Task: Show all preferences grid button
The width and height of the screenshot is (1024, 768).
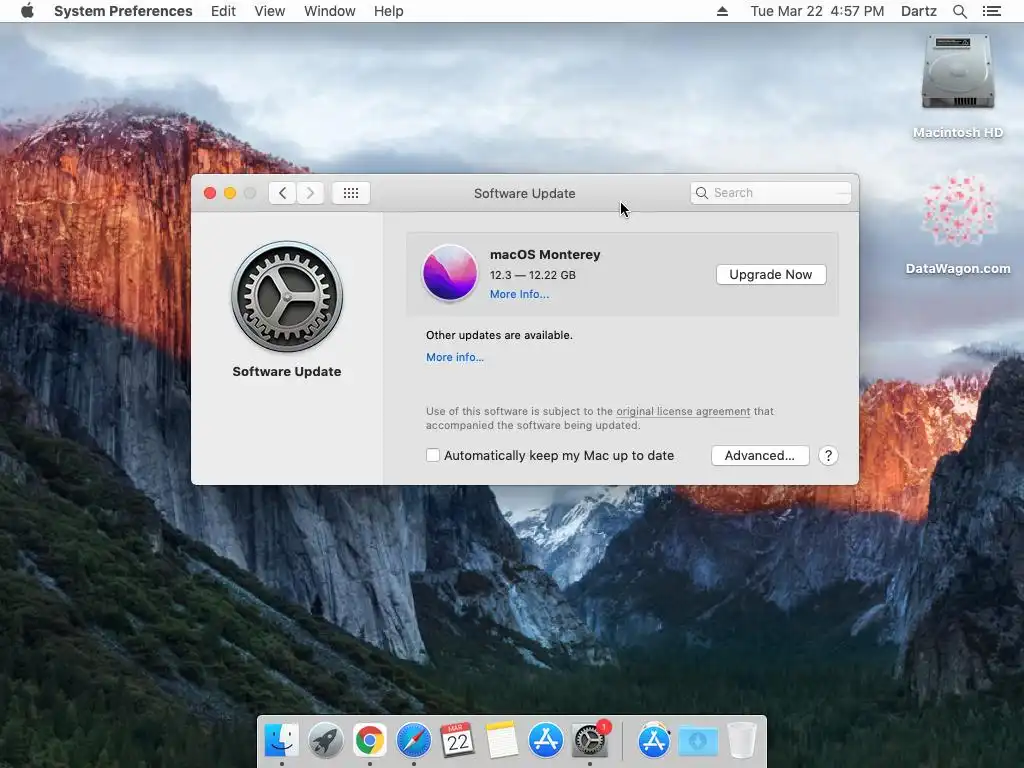Action: (351, 193)
